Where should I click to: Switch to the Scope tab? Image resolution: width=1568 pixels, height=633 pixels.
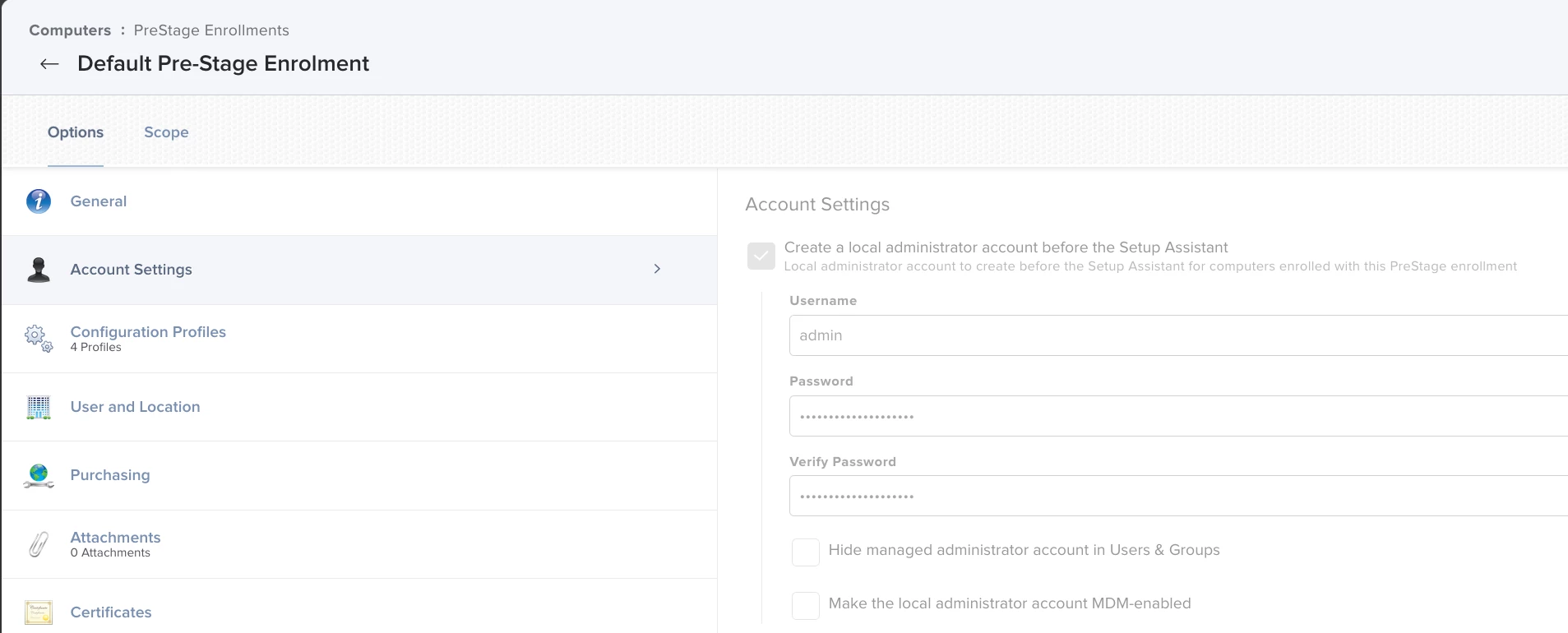point(166,132)
